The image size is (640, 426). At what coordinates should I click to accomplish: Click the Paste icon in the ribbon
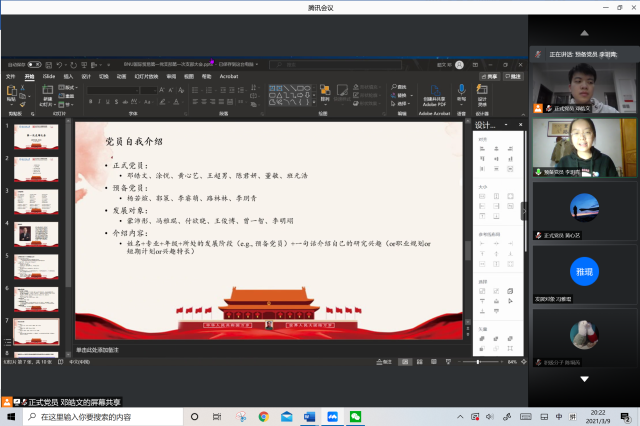point(11,94)
